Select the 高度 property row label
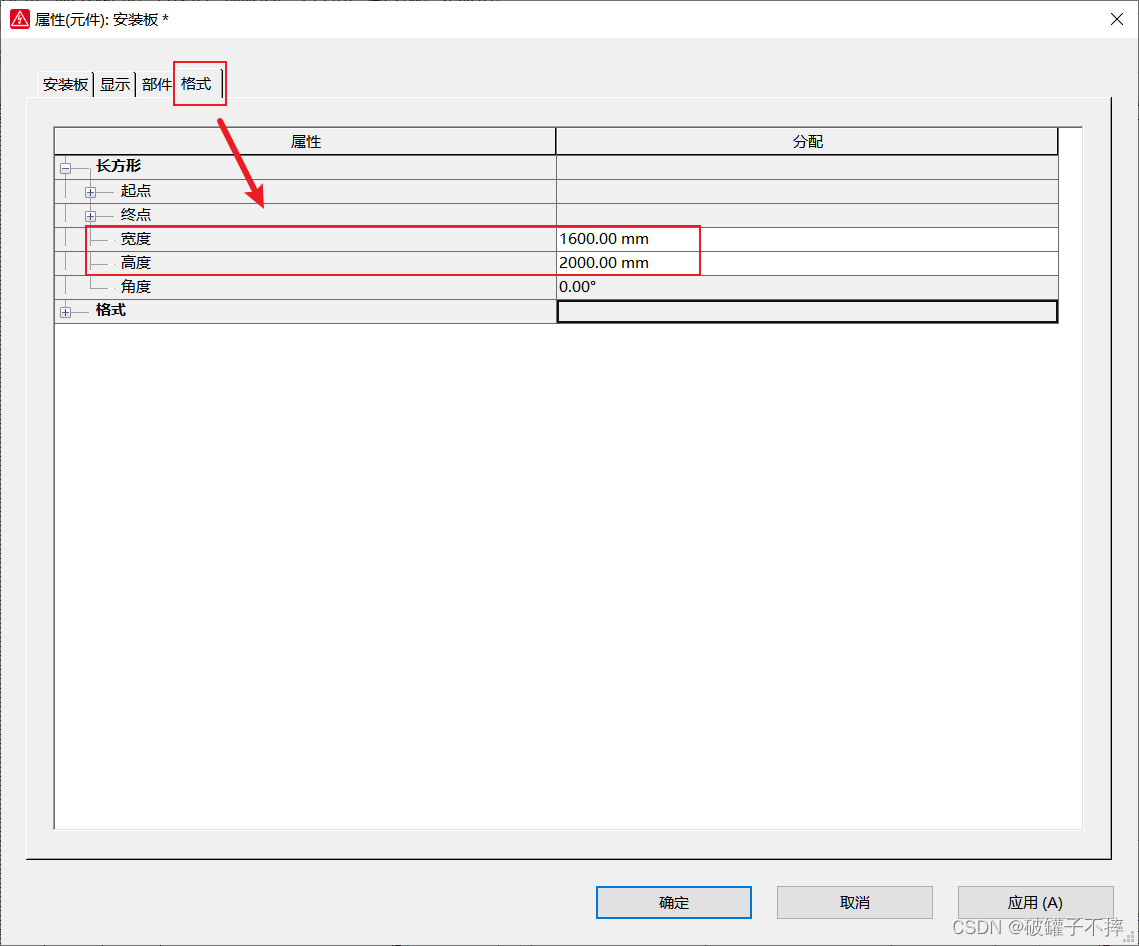Image resolution: width=1139 pixels, height=946 pixels. [x=136, y=263]
